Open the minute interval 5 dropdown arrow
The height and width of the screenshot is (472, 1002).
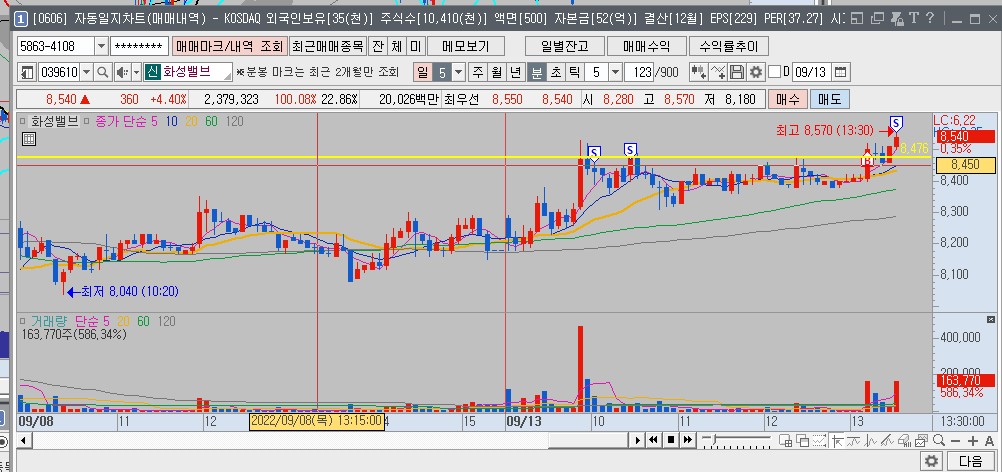coord(615,72)
